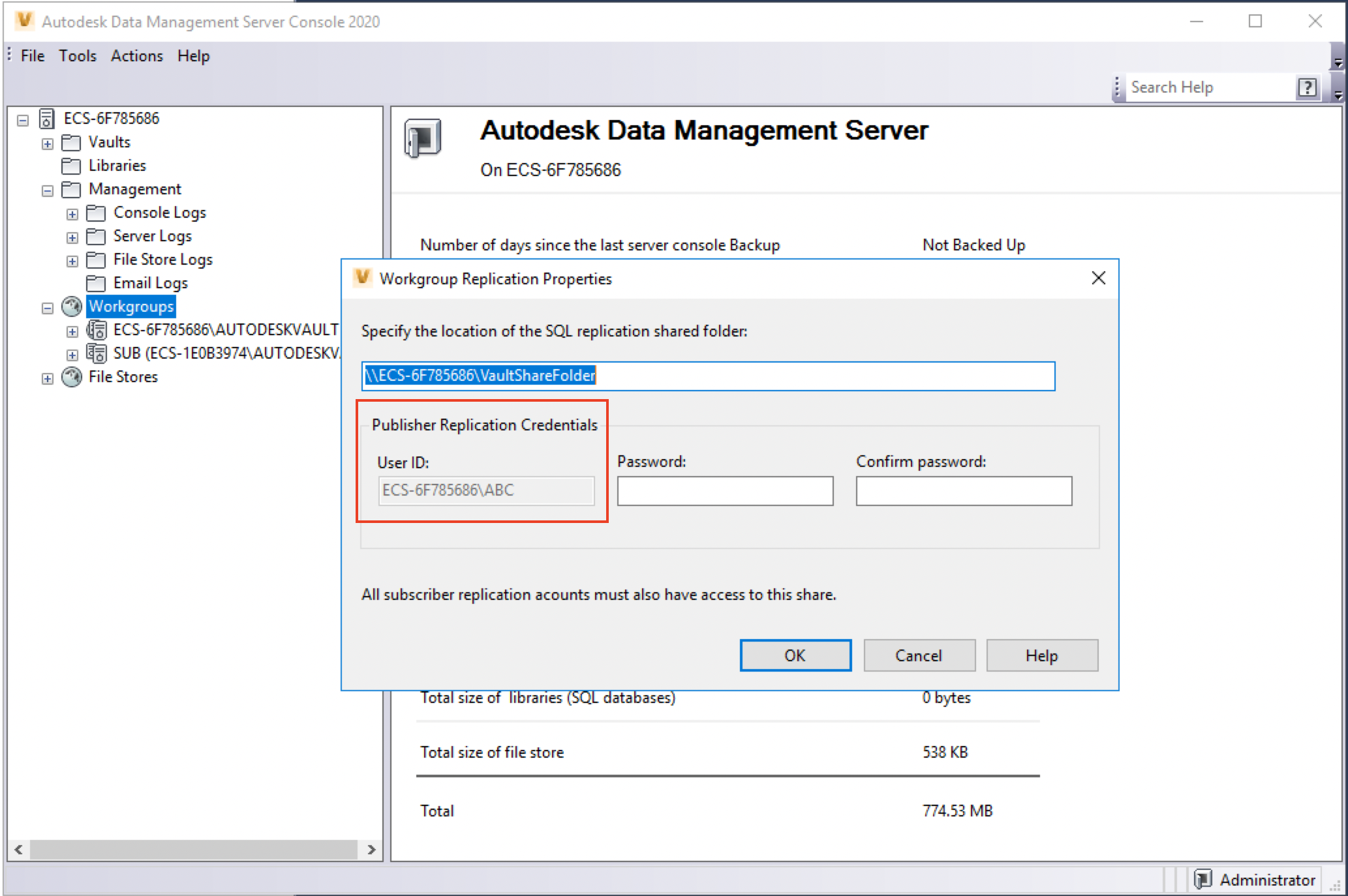Image resolution: width=1348 pixels, height=896 pixels.
Task: Click the Workgroups globe icon
Action: (71, 306)
